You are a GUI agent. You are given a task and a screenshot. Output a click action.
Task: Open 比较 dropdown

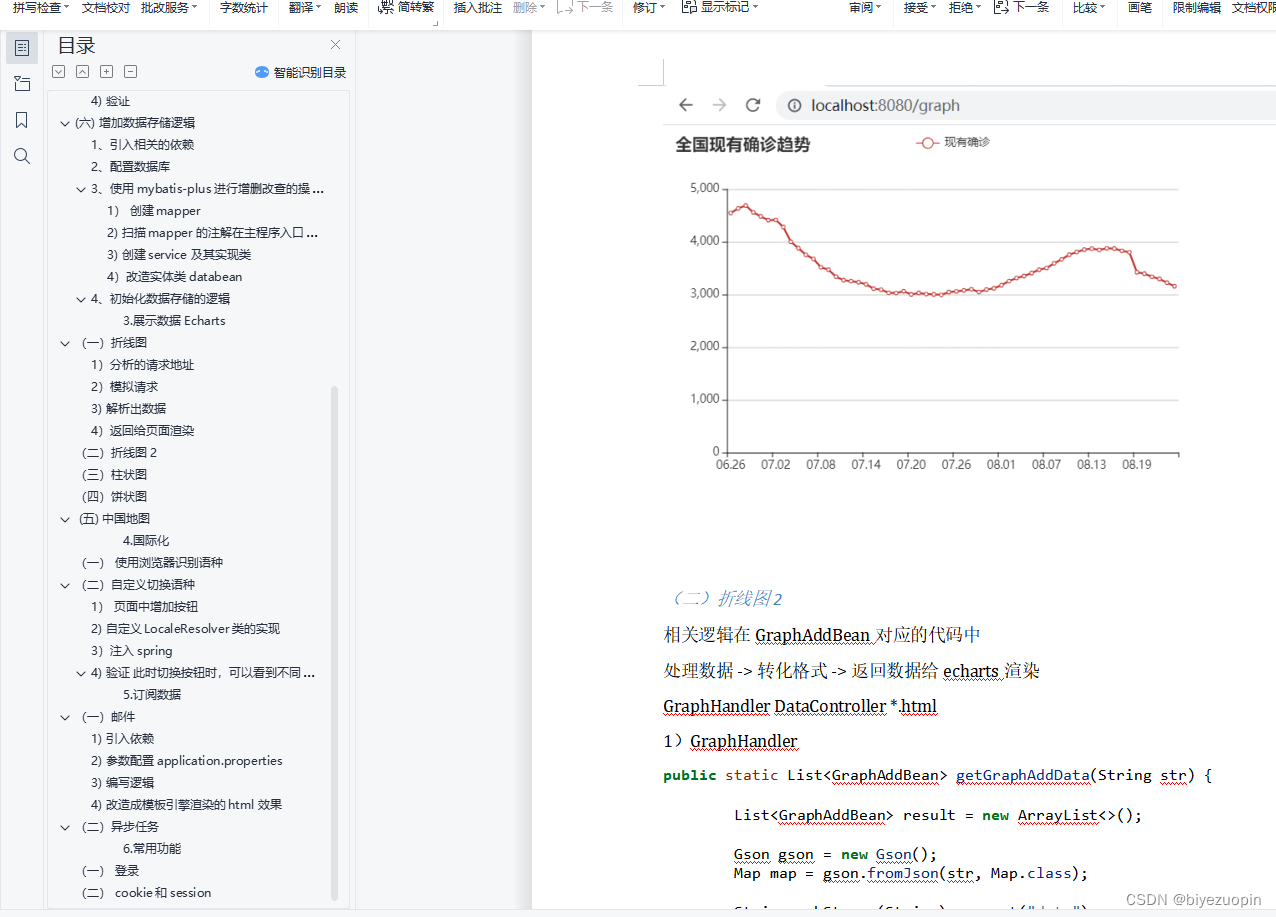click(1090, 8)
